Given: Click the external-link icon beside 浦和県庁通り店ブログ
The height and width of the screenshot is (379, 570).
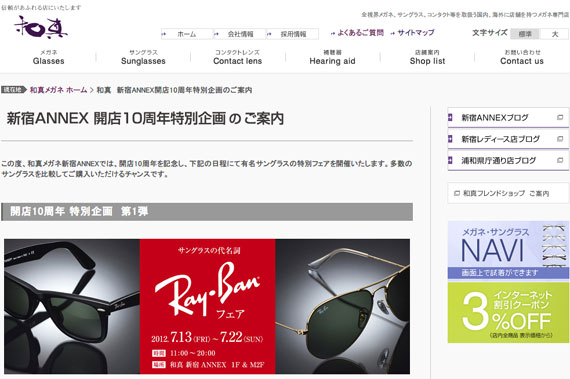Looking at the screenshot, I should pyautogui.click(x=560, y=160).
